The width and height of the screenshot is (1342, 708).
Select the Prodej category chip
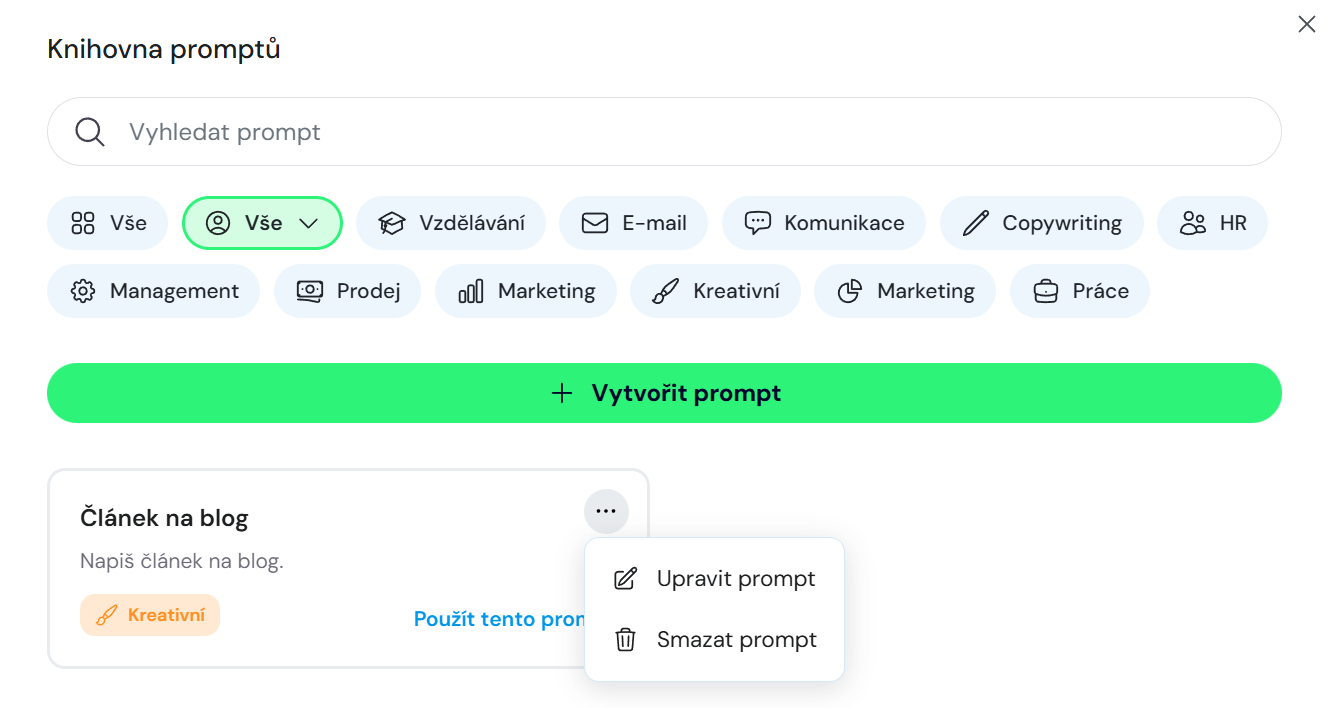[347, 291]
